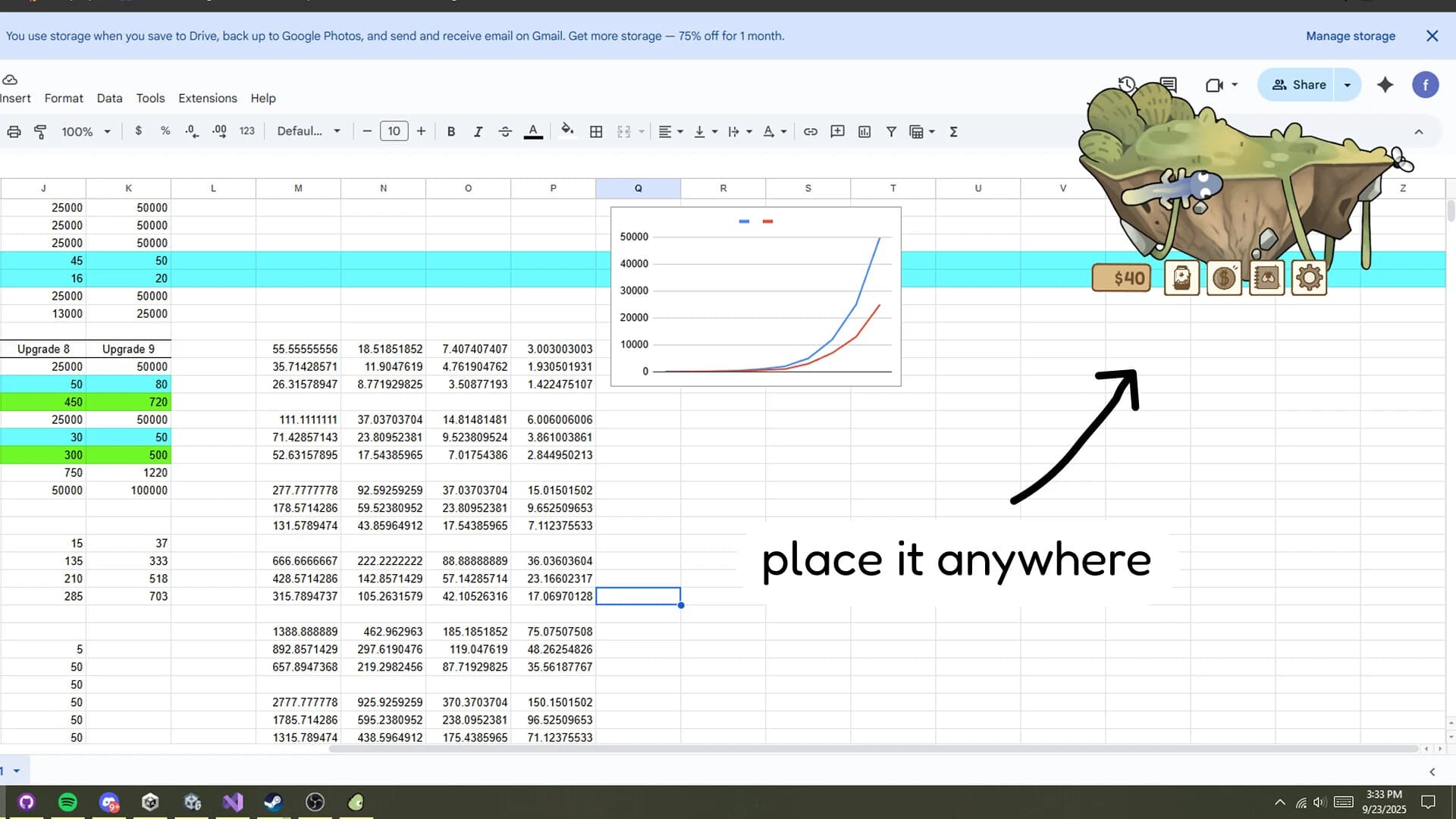
Task: Open the horizontal align dropdown arrow
Action: tap(680, 131)
